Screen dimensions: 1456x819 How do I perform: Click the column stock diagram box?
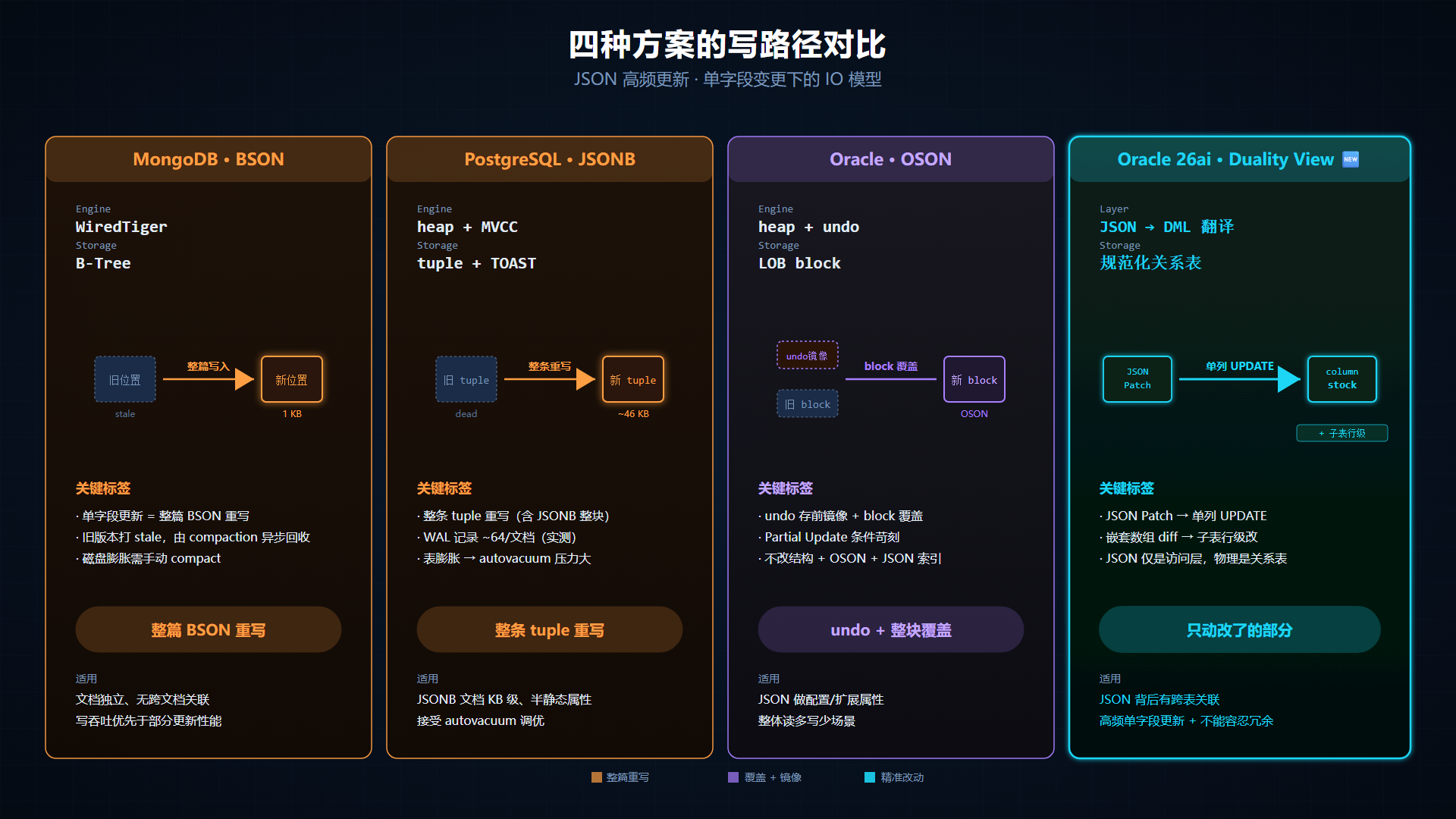(x=1342, y=379)
